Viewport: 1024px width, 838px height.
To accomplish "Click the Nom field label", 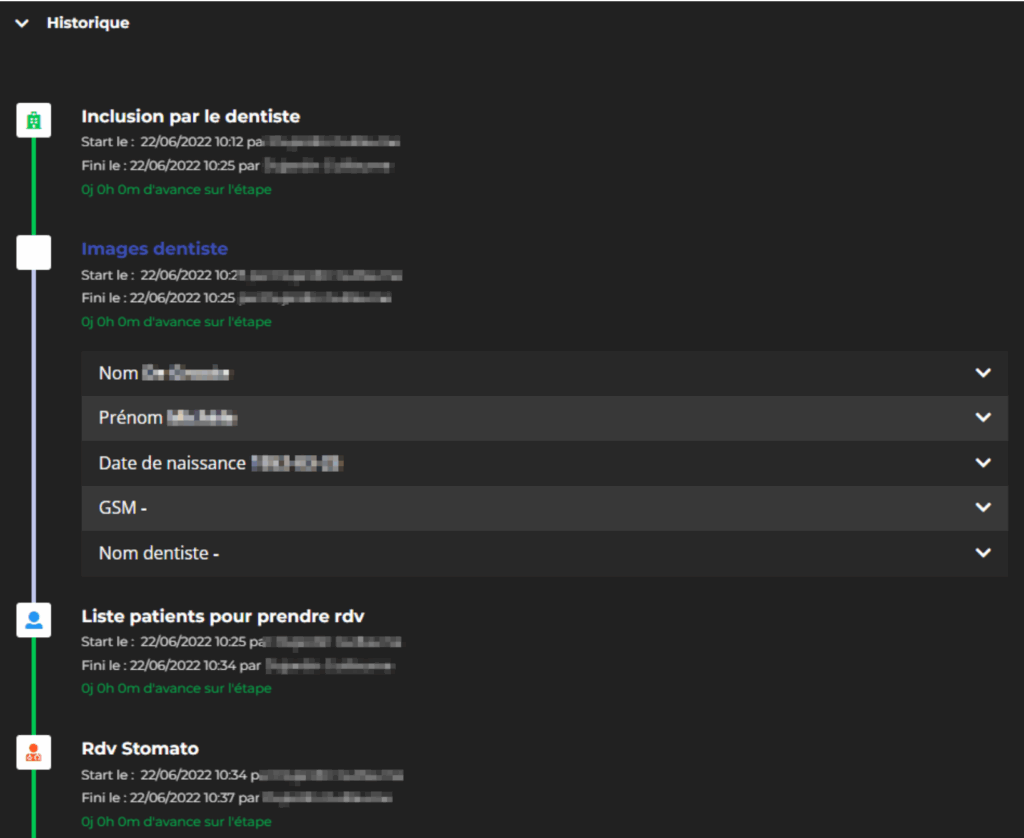I will click(118, 373).
